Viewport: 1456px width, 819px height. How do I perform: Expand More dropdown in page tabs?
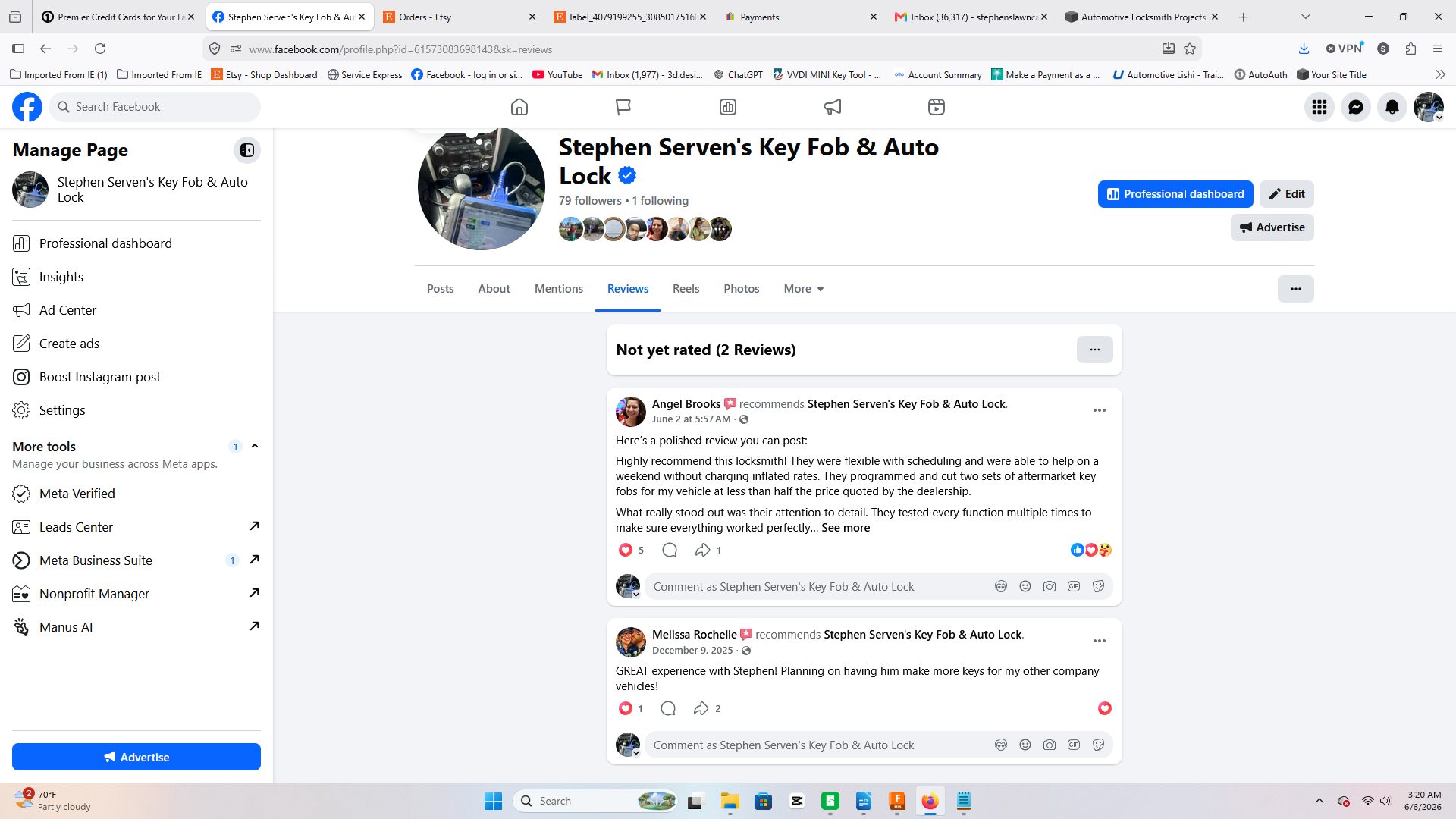804,289
